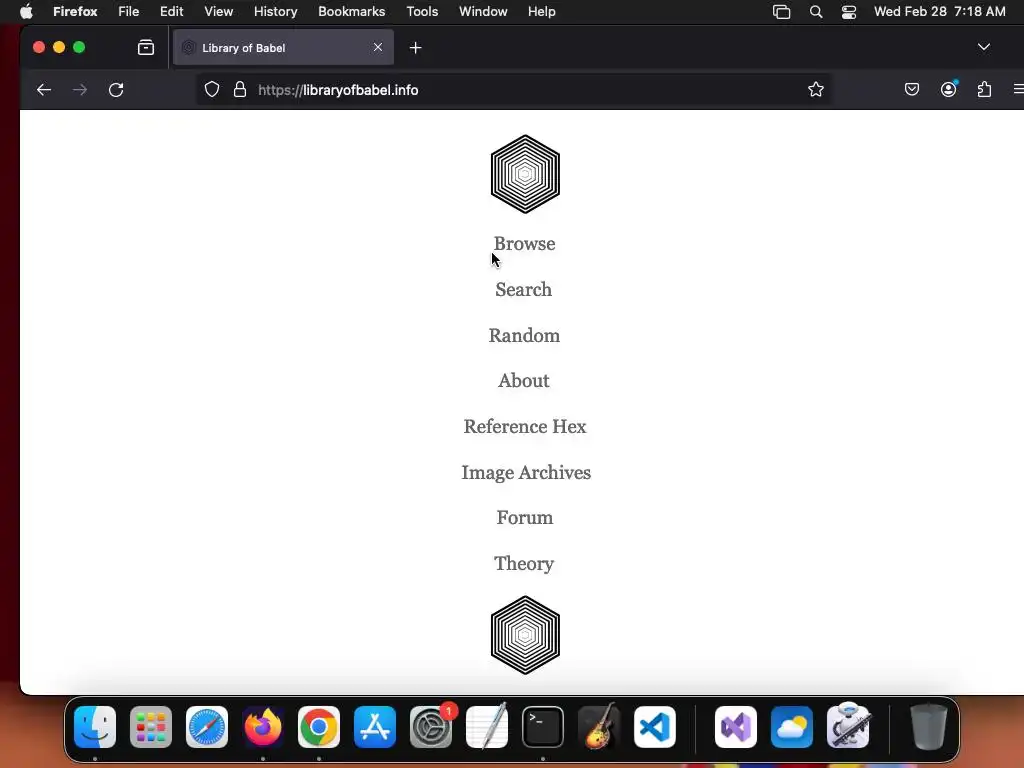This screenshot has width=1024, height=768.
Task: Open the Window menu
Action: [483, 12]
